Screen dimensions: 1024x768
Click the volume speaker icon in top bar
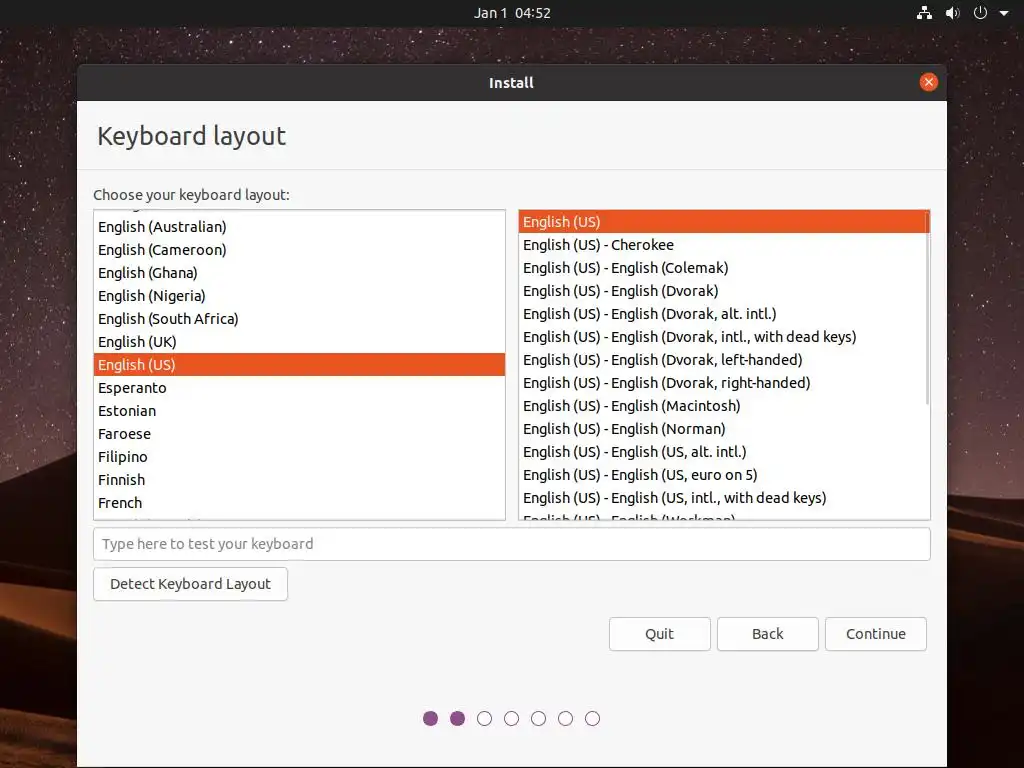coord(953,12)
